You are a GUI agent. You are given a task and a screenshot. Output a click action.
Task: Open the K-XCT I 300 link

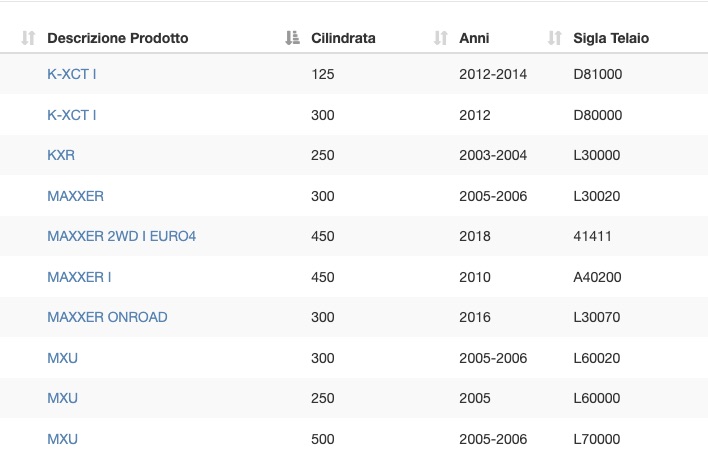[x=72, y=115]
